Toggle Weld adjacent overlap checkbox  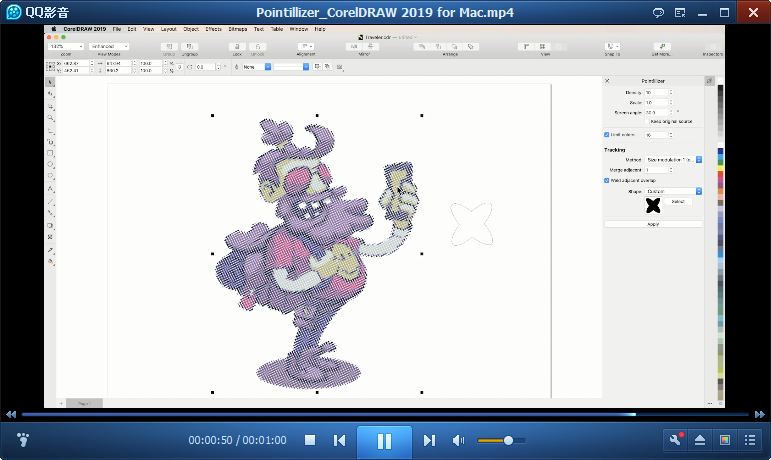pyautogui.click(x=606, y=180)
